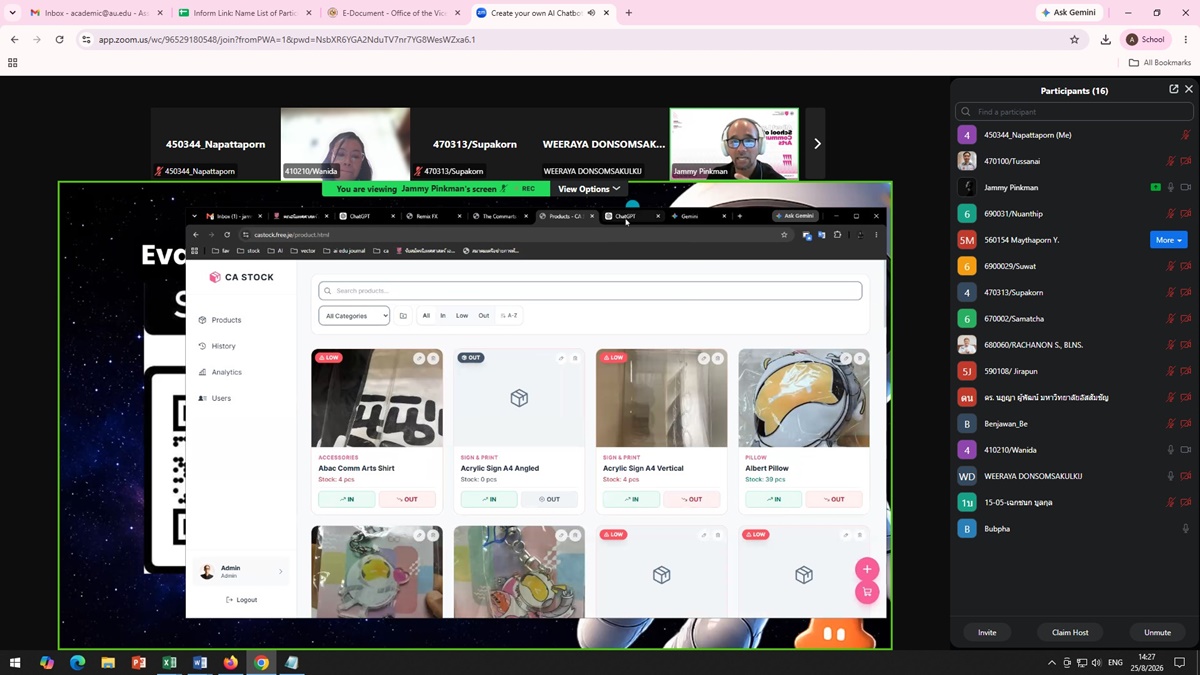Open Word from the Windows taskbar
Screen dimensions: 1200x675
pyautogui.click(x=200, y=662)
